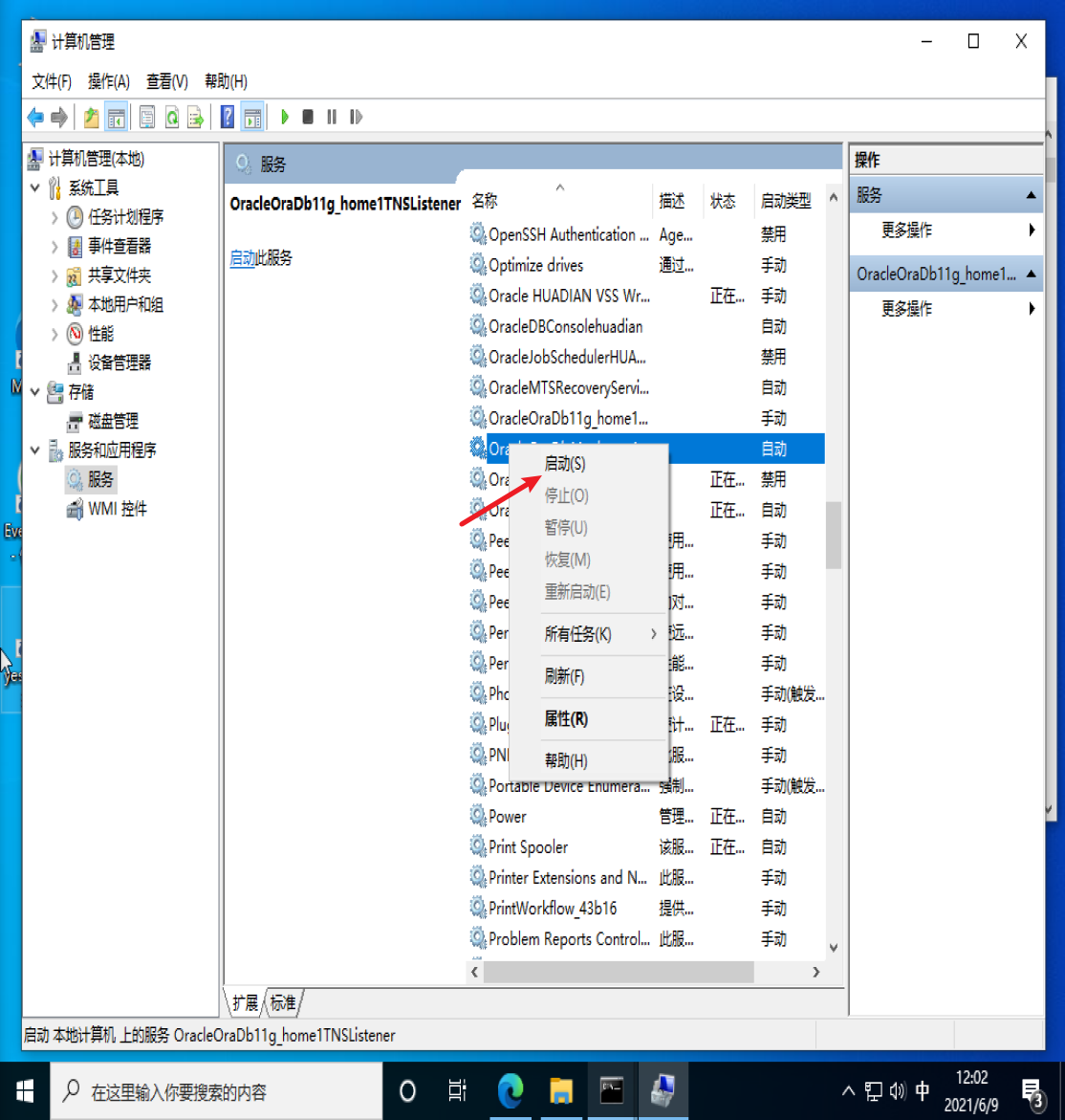Select the Print Spooler service row

click(646, 847)
